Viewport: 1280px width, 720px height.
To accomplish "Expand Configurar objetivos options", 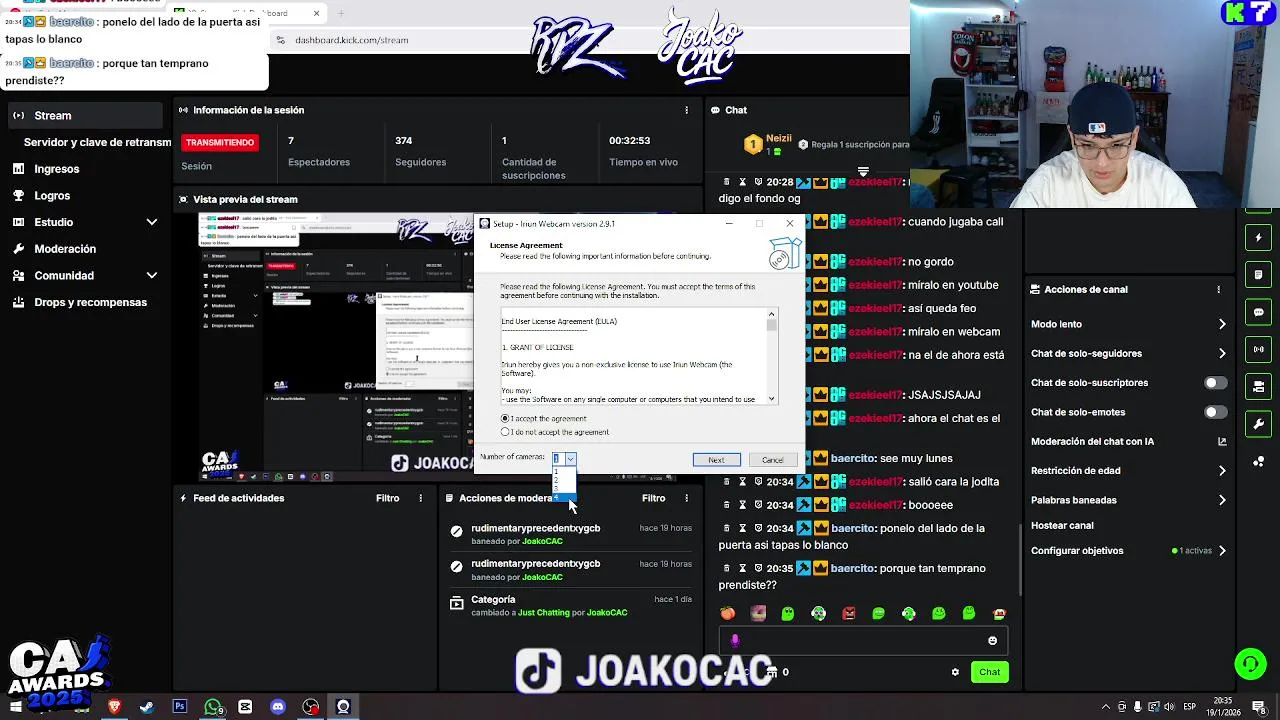I will coord(1222,551).
